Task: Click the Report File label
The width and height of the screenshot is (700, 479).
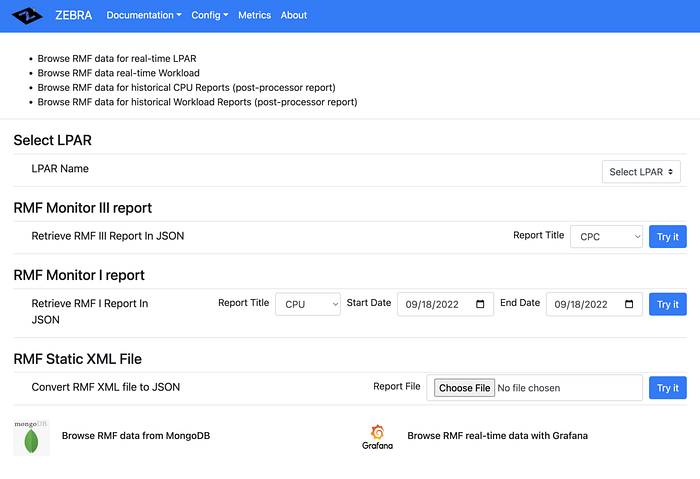Action: 397,387
